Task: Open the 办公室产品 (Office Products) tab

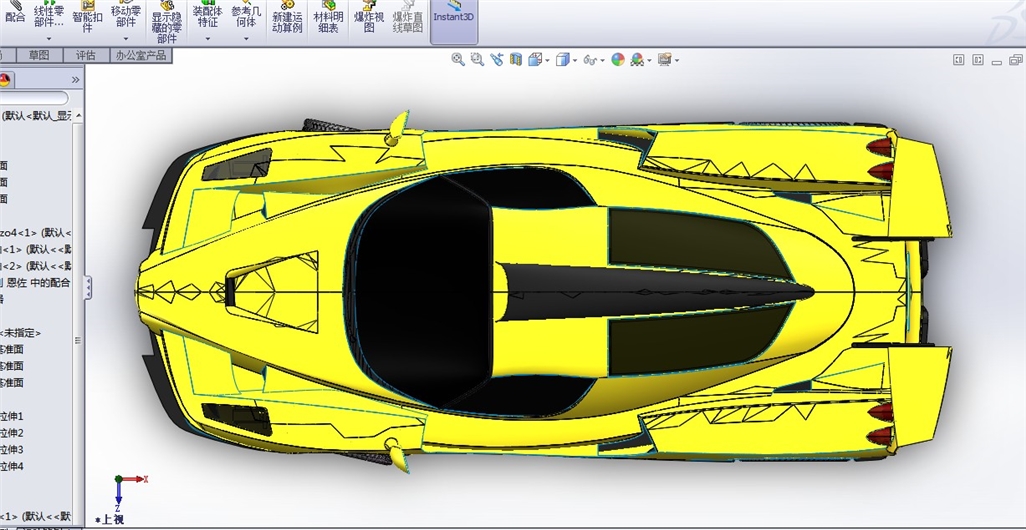Action: [141, 55]
